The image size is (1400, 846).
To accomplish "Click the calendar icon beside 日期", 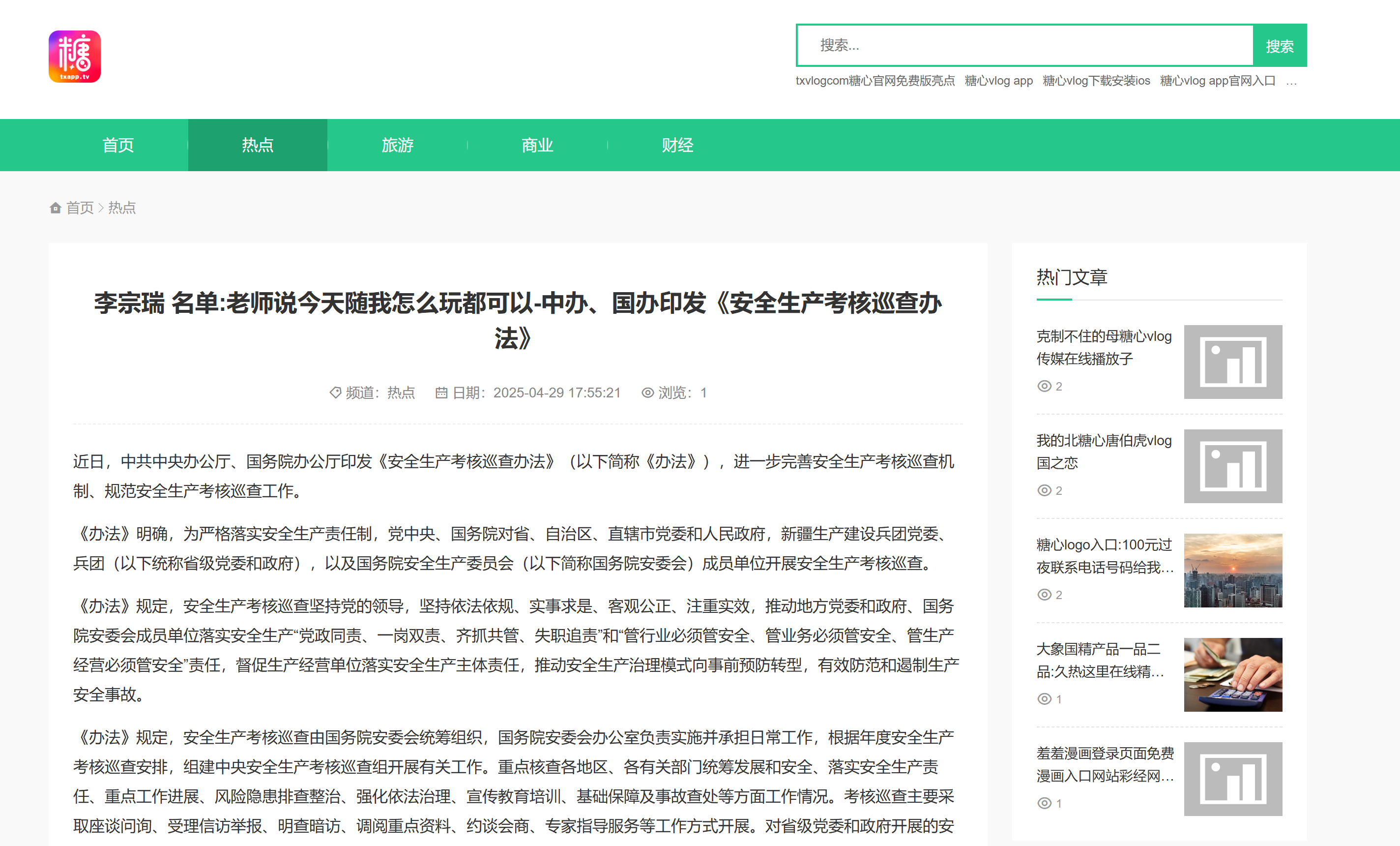I will (x=441, y=393).
